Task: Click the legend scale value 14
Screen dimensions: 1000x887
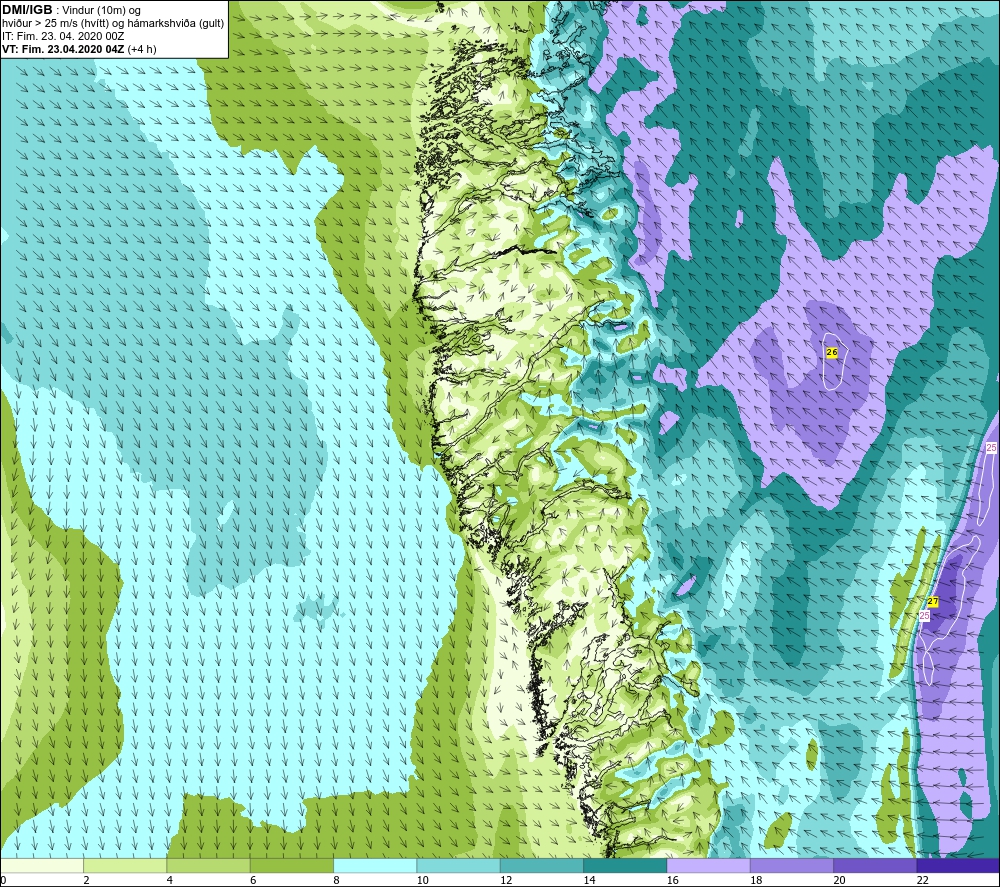Action: 589,880
